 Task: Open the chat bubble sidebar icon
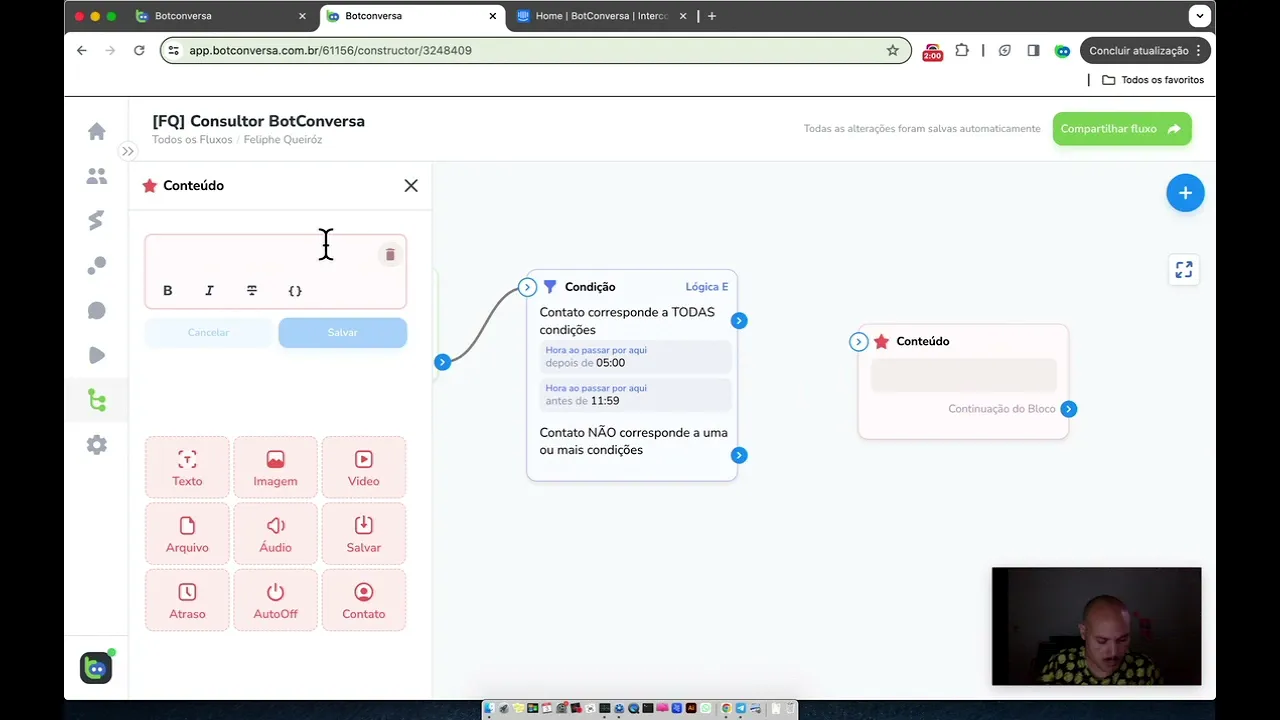click(97, 311)
